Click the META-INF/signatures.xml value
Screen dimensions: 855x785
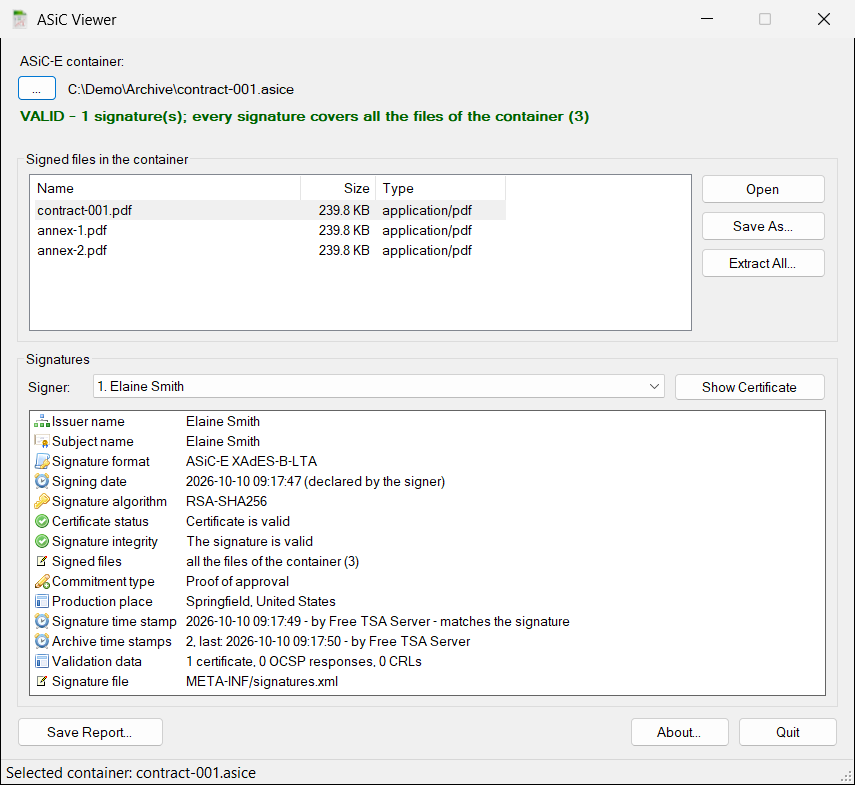click(x=262, y=681)
